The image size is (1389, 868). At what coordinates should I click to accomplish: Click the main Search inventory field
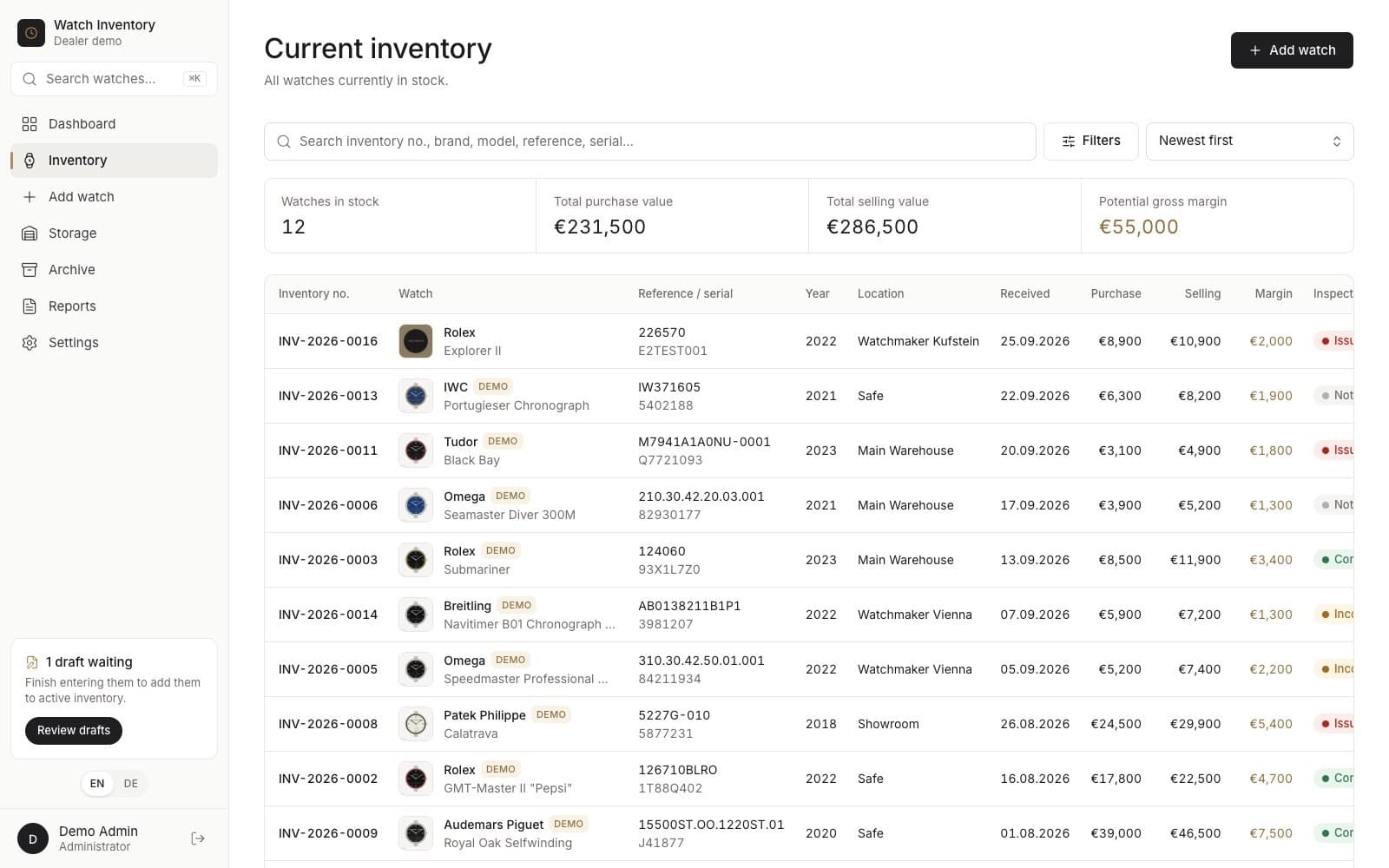click(x=649, y=141)
